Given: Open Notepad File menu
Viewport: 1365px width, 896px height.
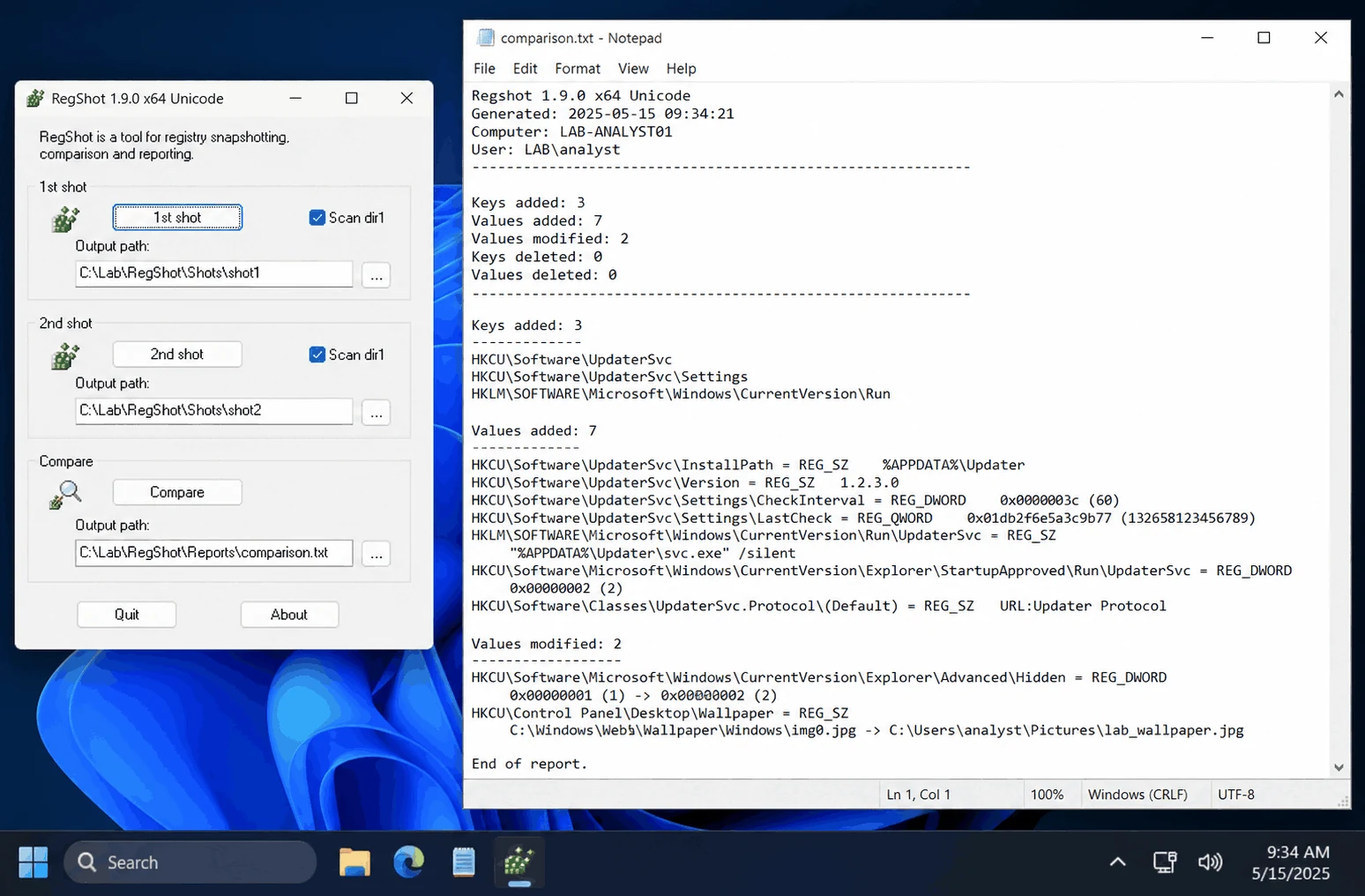Looking at the screenshot, I should tap(484, 69).
